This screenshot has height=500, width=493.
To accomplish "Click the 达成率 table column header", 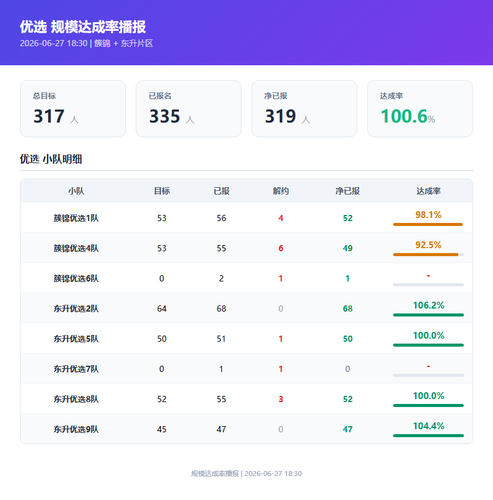I will [x=428, y=191].
